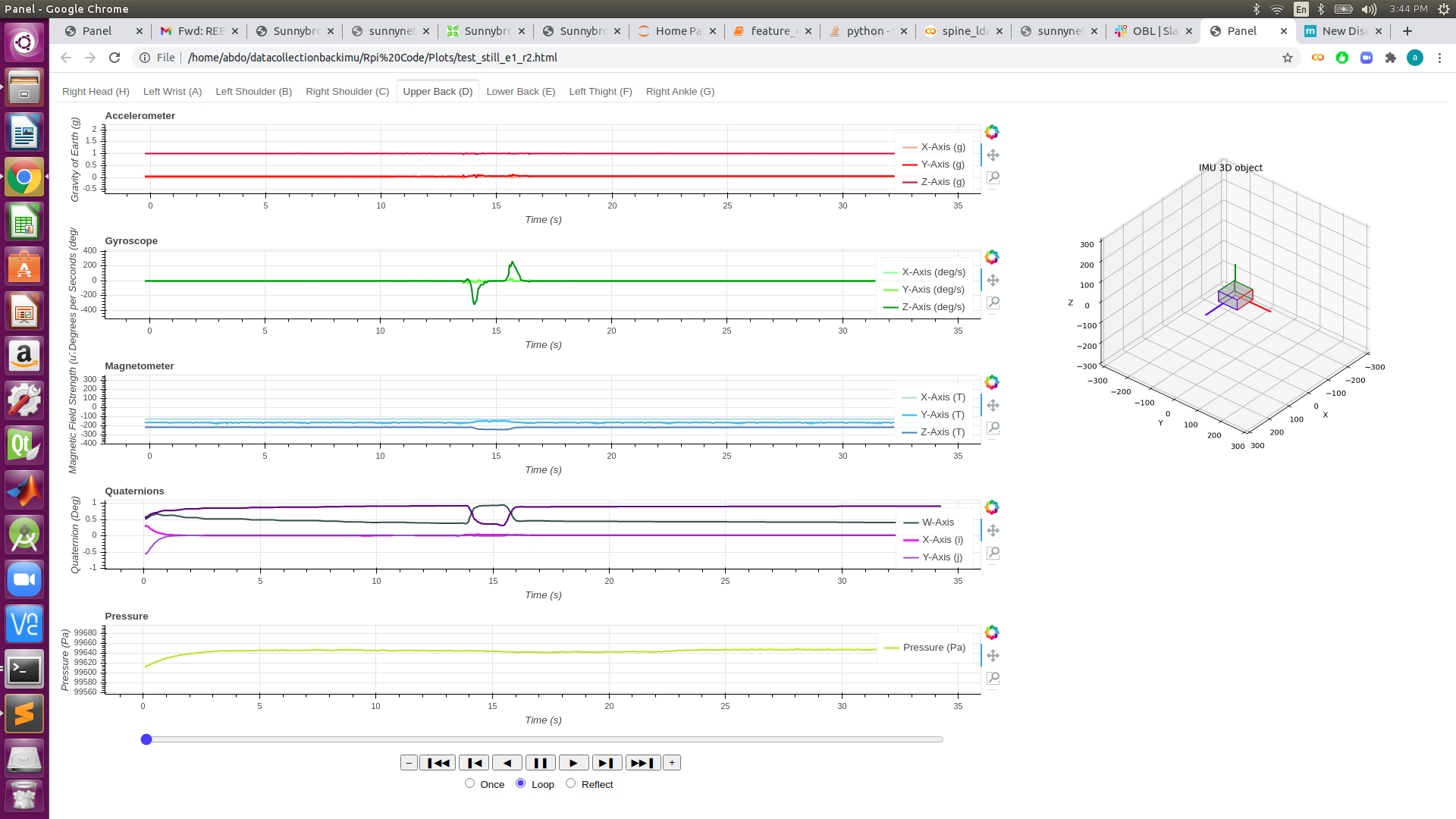The image size is (1456, 819).
Task: Bookmark page with the star icon
Action: point(1287,58)
